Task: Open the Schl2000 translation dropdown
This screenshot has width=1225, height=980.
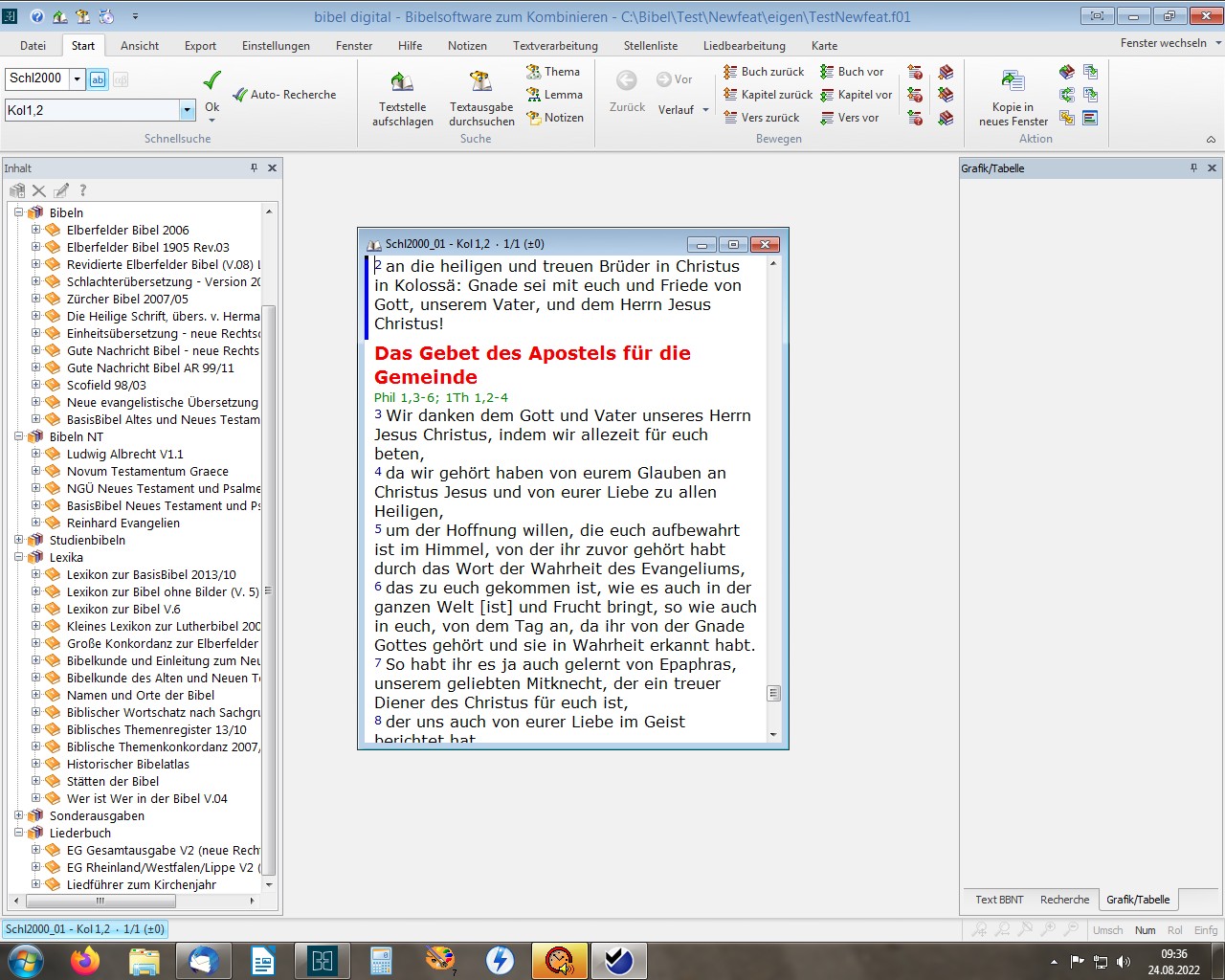Action: [78, 79]
